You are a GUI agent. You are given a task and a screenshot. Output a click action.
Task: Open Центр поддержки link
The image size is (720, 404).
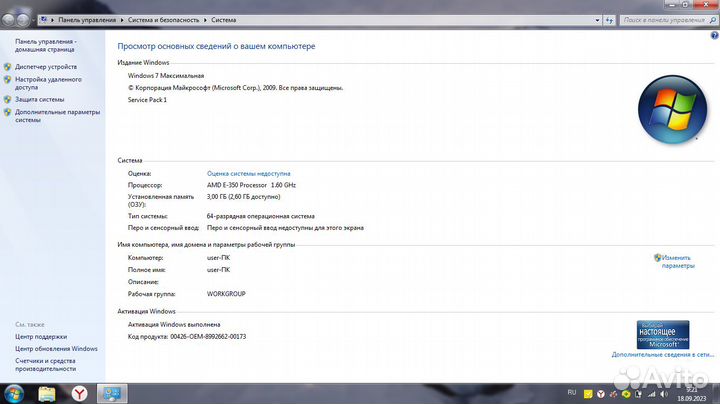(41, 337)
